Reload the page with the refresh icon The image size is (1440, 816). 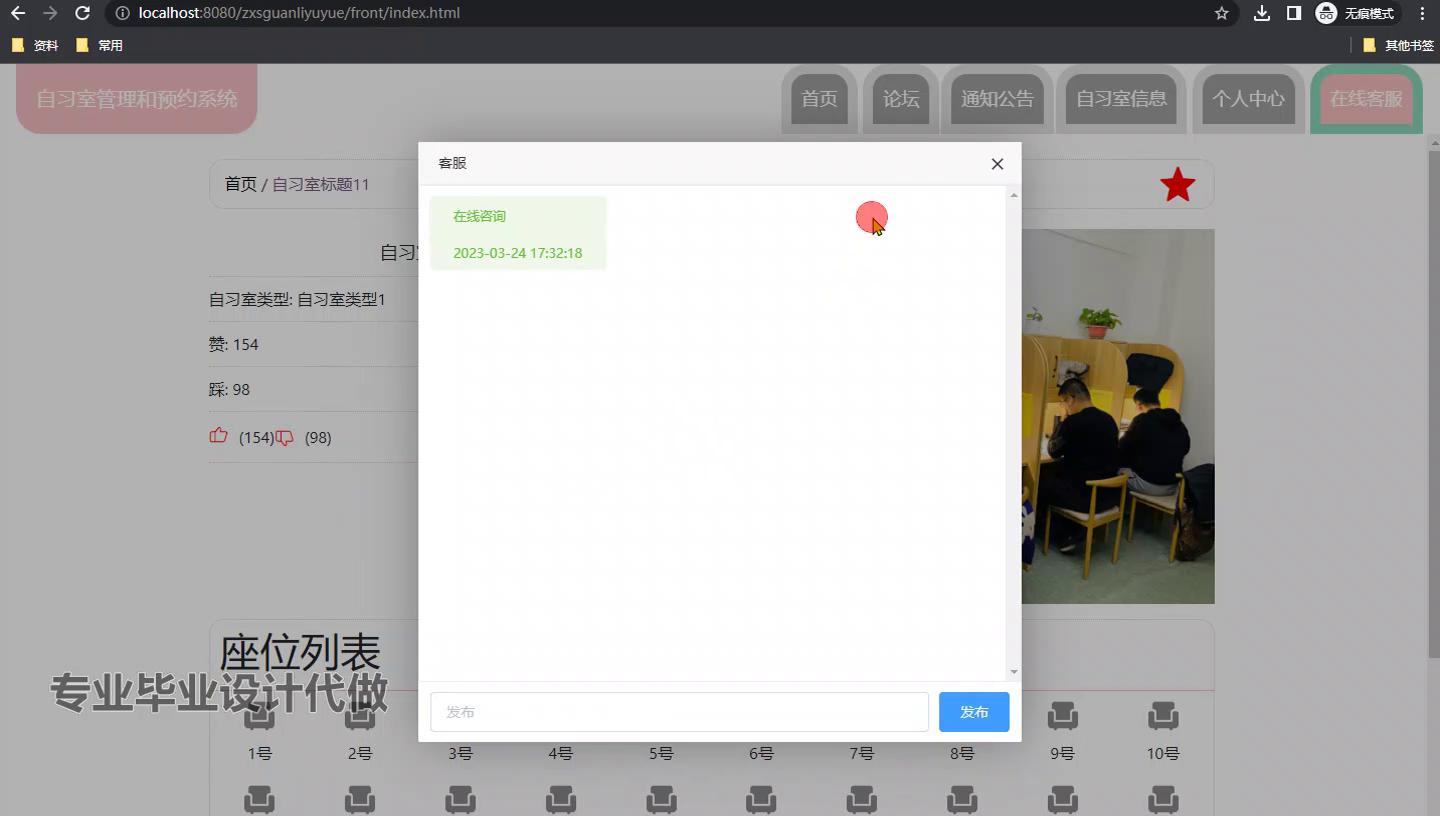point(83,13)
